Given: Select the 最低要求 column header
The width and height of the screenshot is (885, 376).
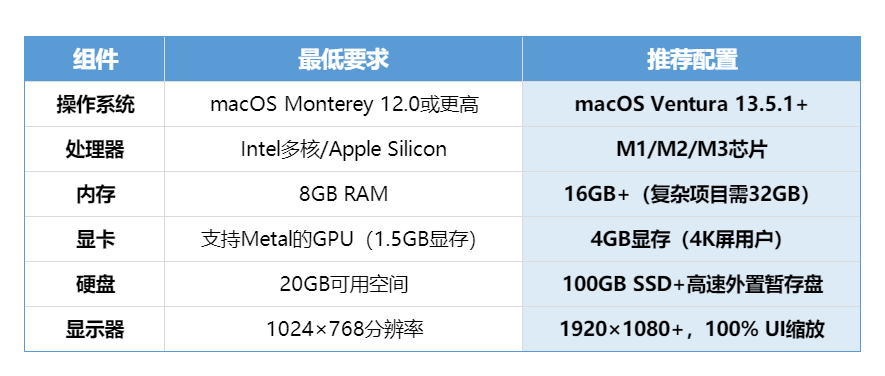Looking at the screenshot, I should pyautogui.click(x=343, y=59).
